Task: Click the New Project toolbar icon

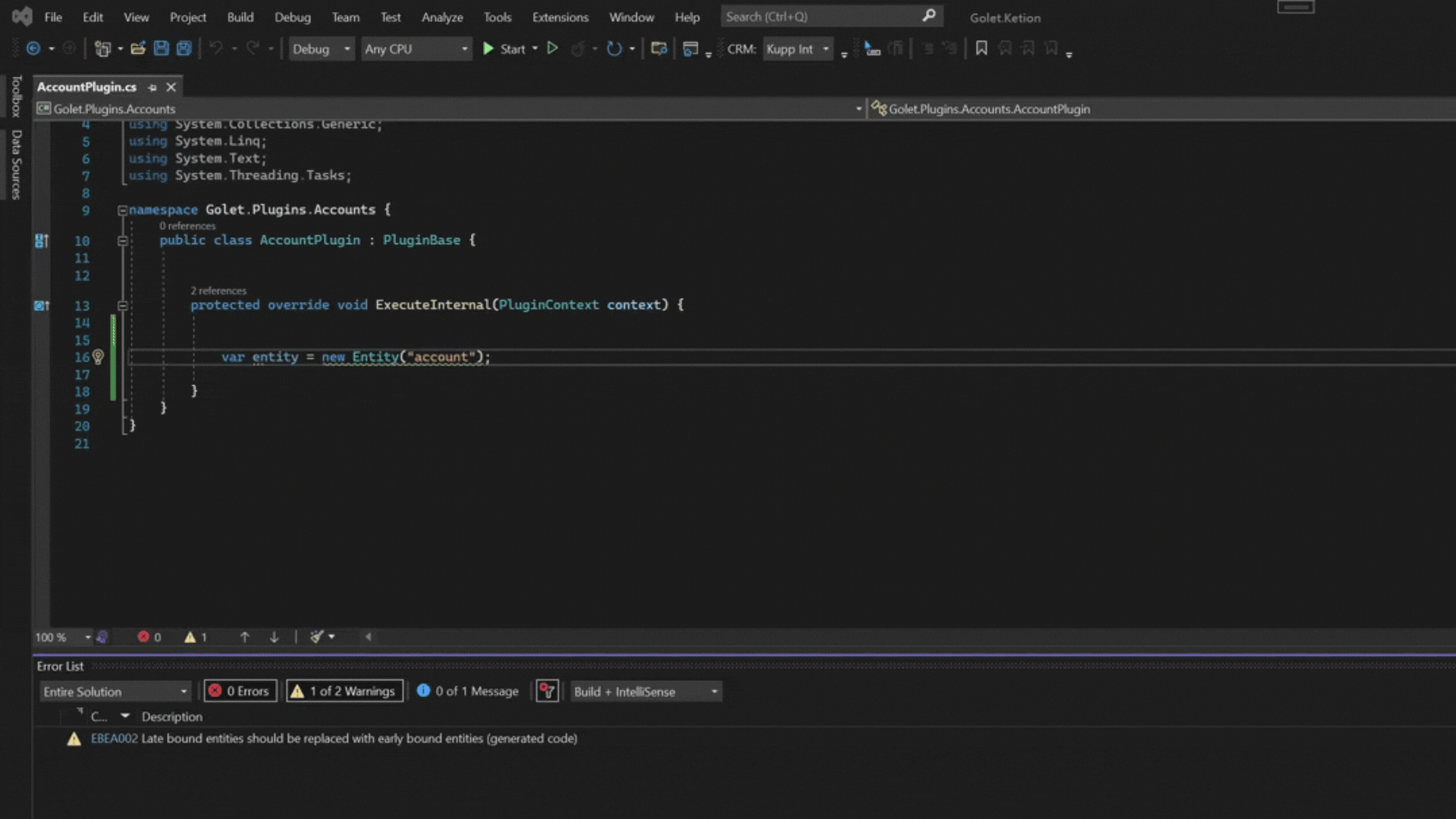Action: tap(103, 49)
